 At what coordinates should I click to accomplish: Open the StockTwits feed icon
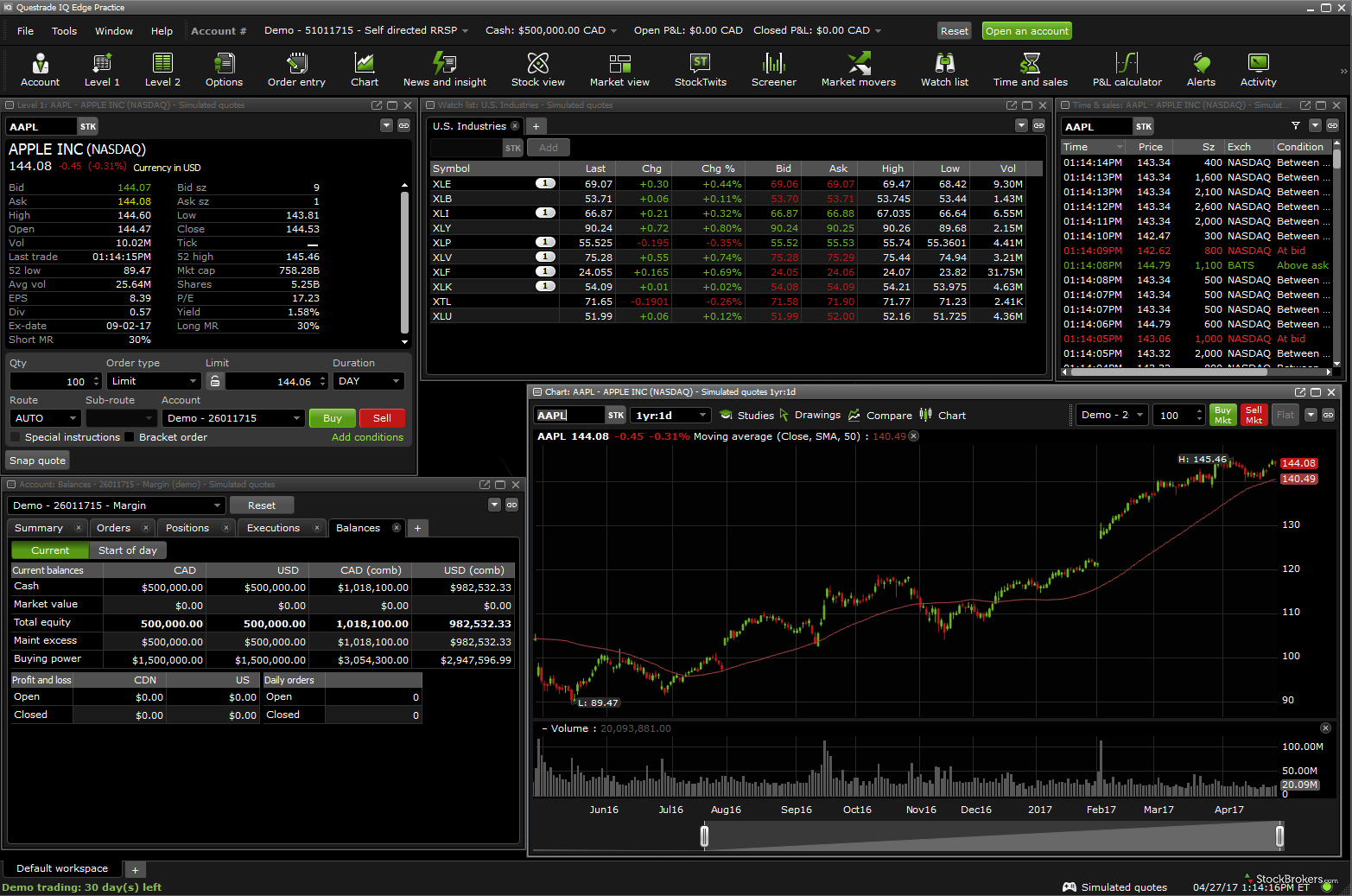(x=700, y=70)
